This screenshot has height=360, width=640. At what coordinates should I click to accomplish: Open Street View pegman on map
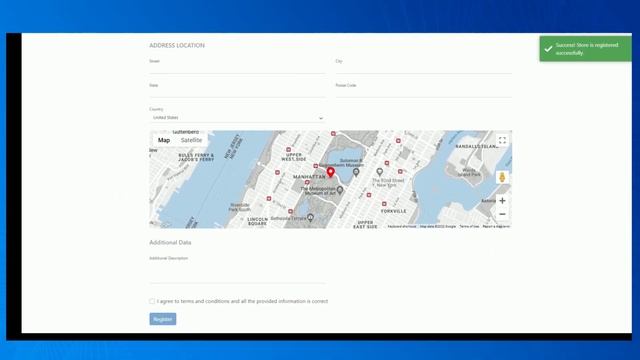(x=502, y=177)
